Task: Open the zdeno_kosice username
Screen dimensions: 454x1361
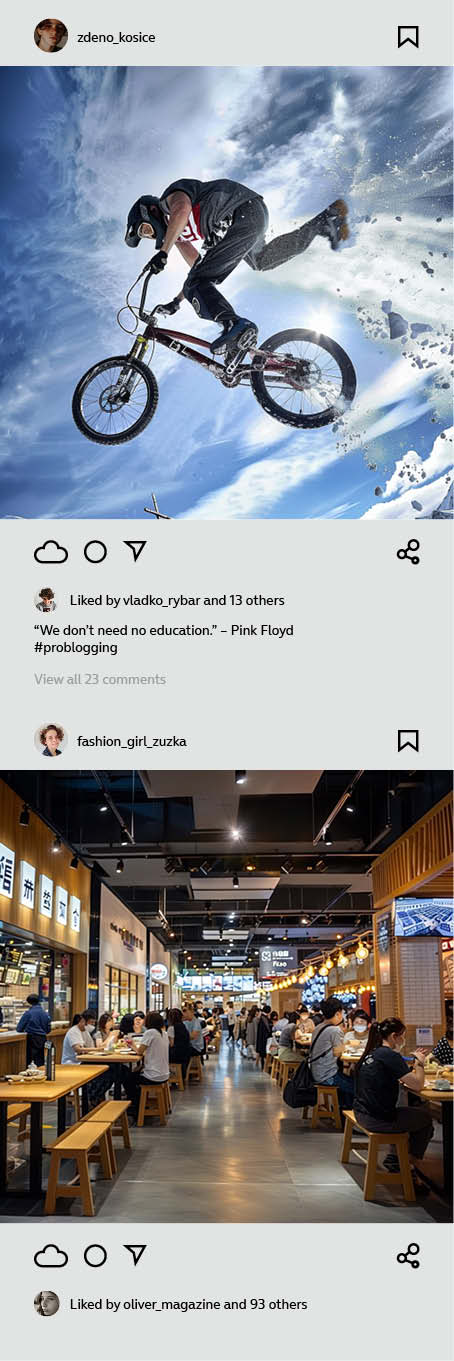Action: pos(116,38)
